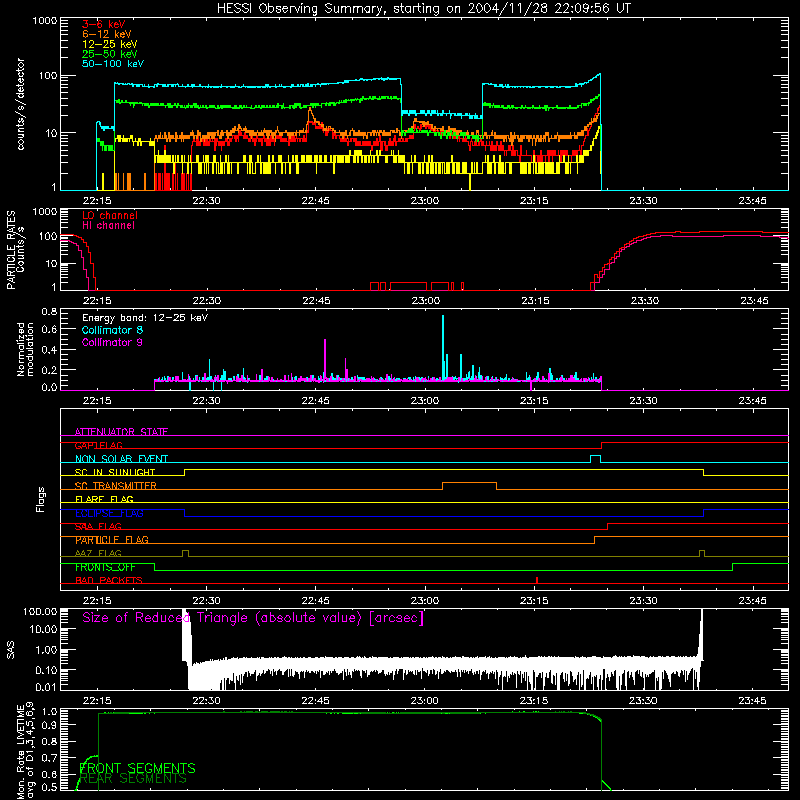This screenshot has width=800, height=800.
Task: Click the counts/s/detector axis label
Action: 20,104
